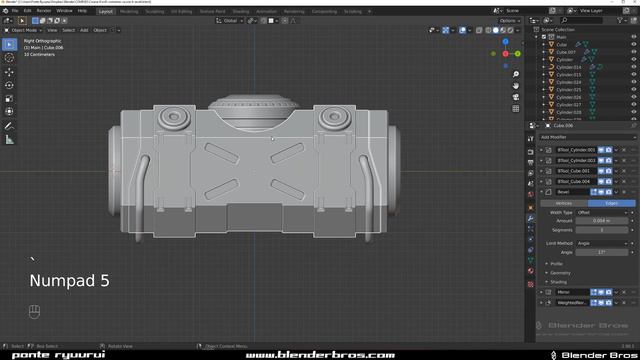Open the Modifier wrench properties tab
640x360 pixels.
pos(531,218)
